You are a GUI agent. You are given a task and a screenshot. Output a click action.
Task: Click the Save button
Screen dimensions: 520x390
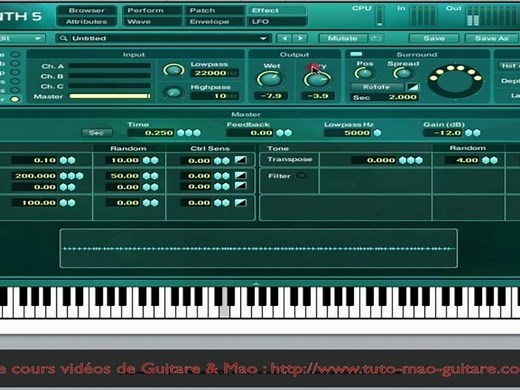tap(434, 38)
